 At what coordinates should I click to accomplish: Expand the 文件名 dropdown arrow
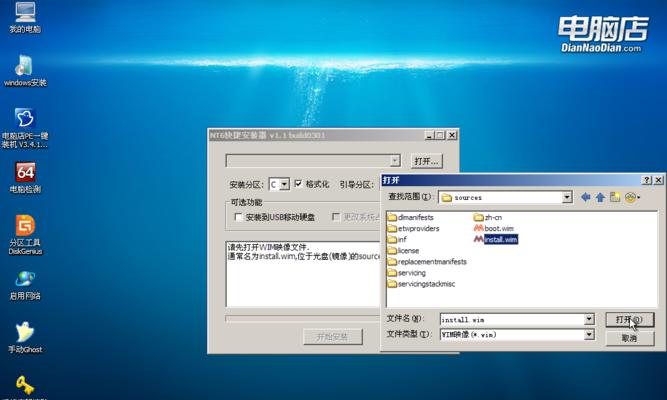tap(589, 319)
